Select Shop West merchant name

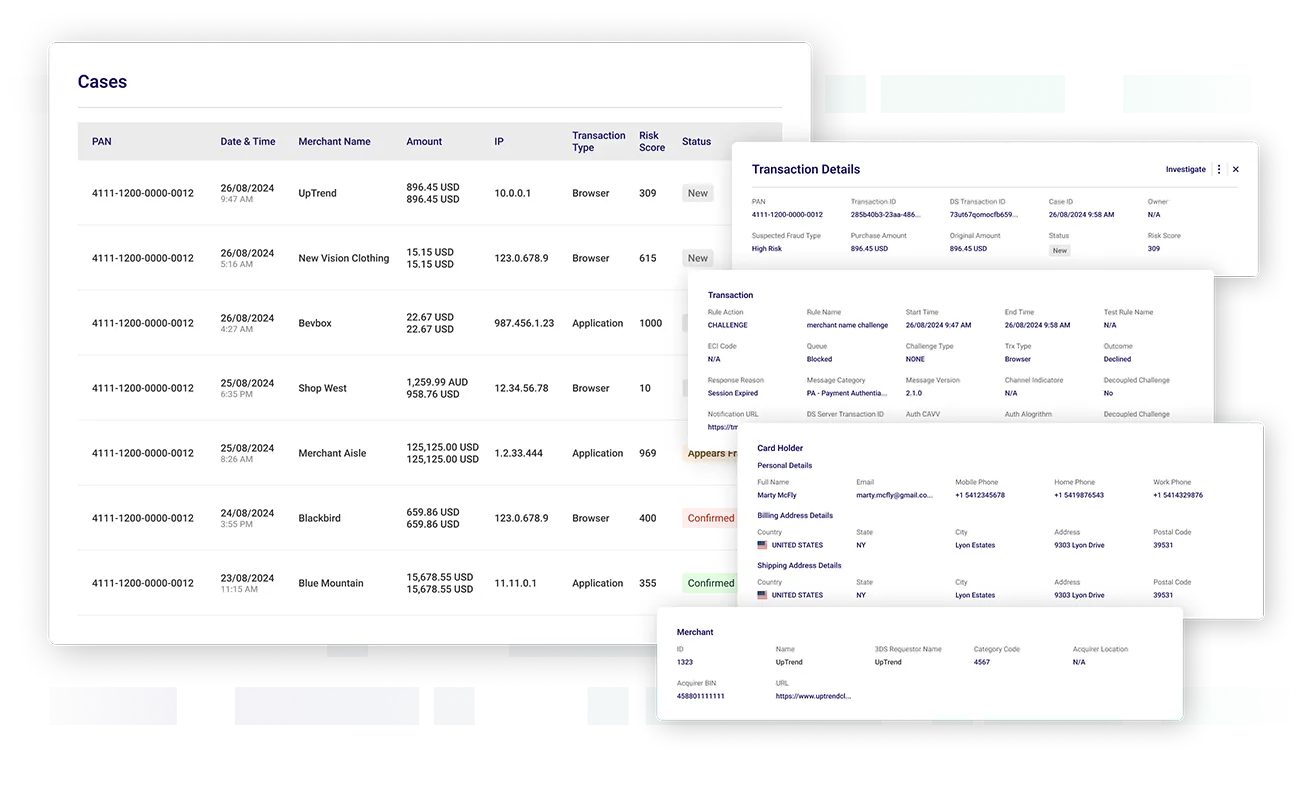[322, 388]
